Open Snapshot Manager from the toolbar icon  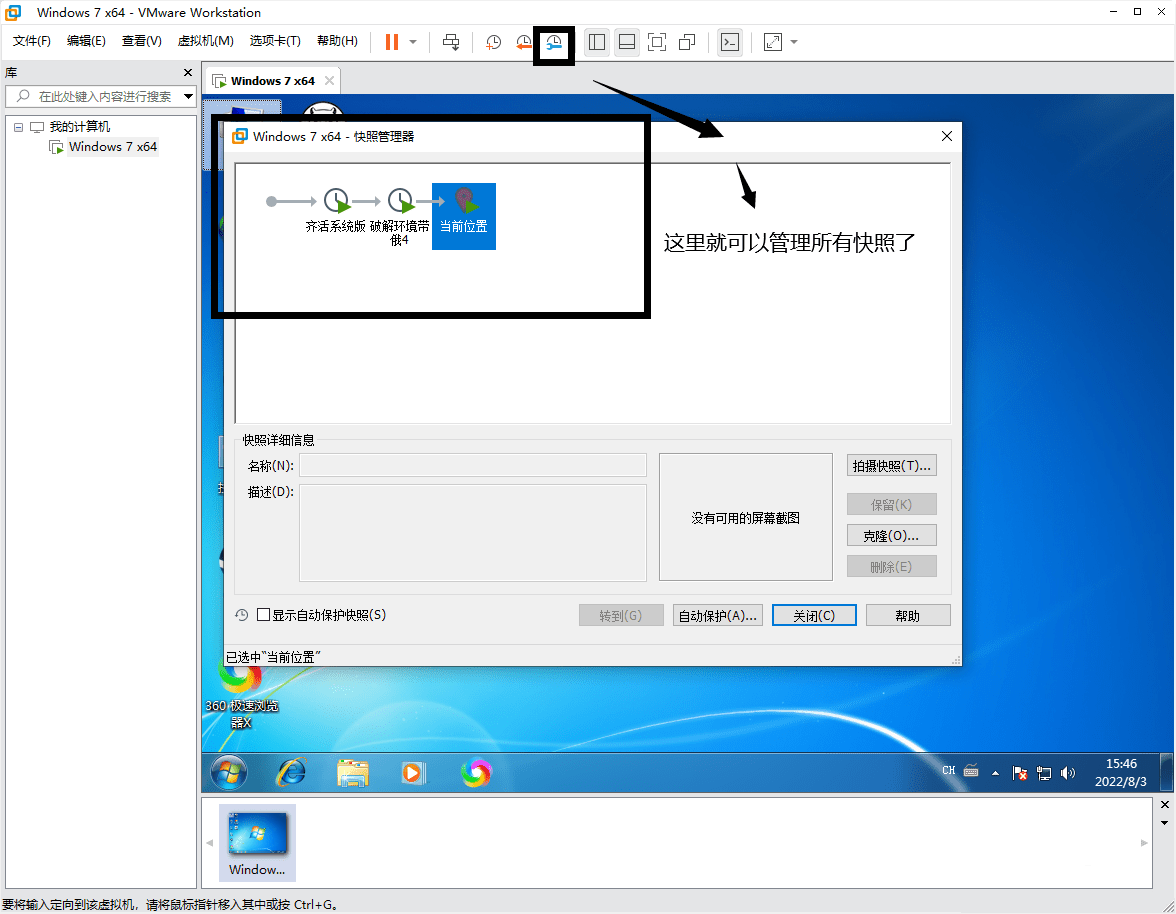point(554,43)
